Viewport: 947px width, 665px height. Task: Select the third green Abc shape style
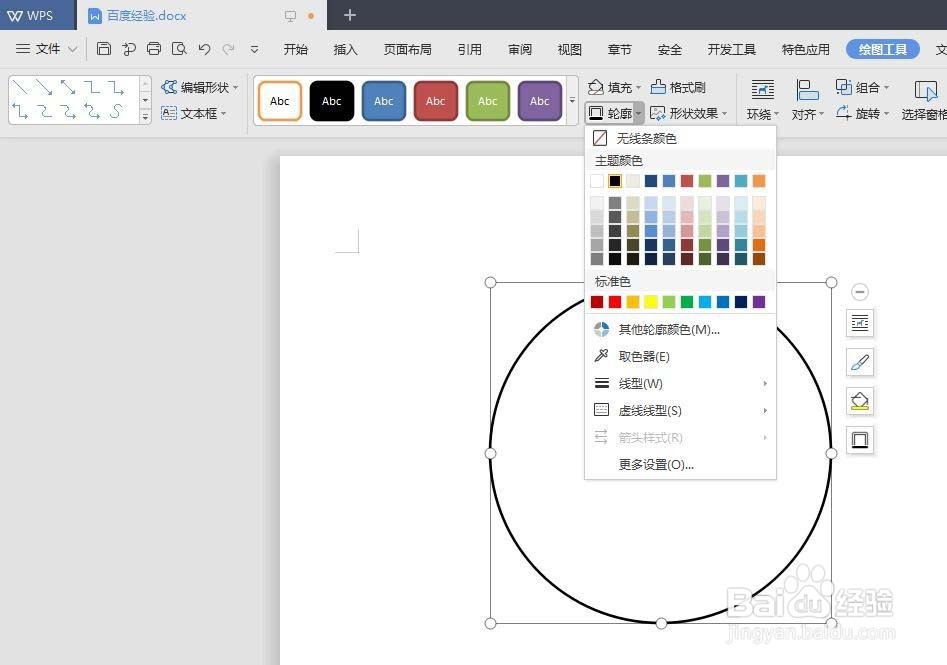(487, 100)
